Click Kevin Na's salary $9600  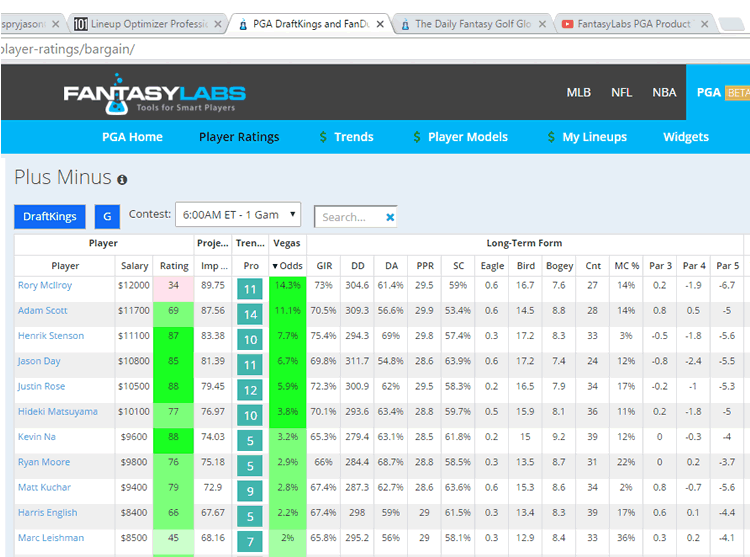tap(134, 437)
